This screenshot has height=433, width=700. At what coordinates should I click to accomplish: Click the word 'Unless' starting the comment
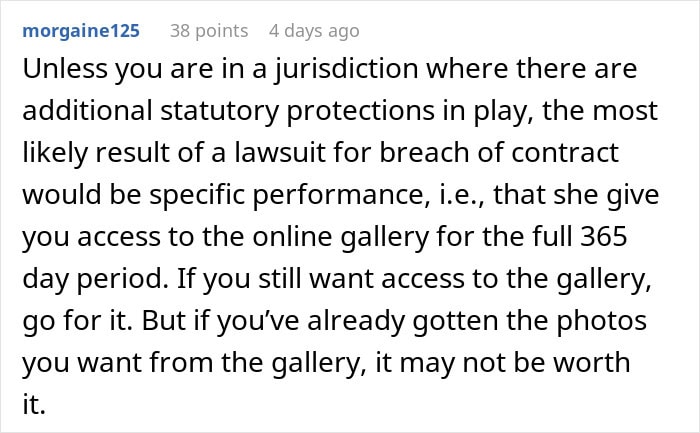click(x=65, y=69)
